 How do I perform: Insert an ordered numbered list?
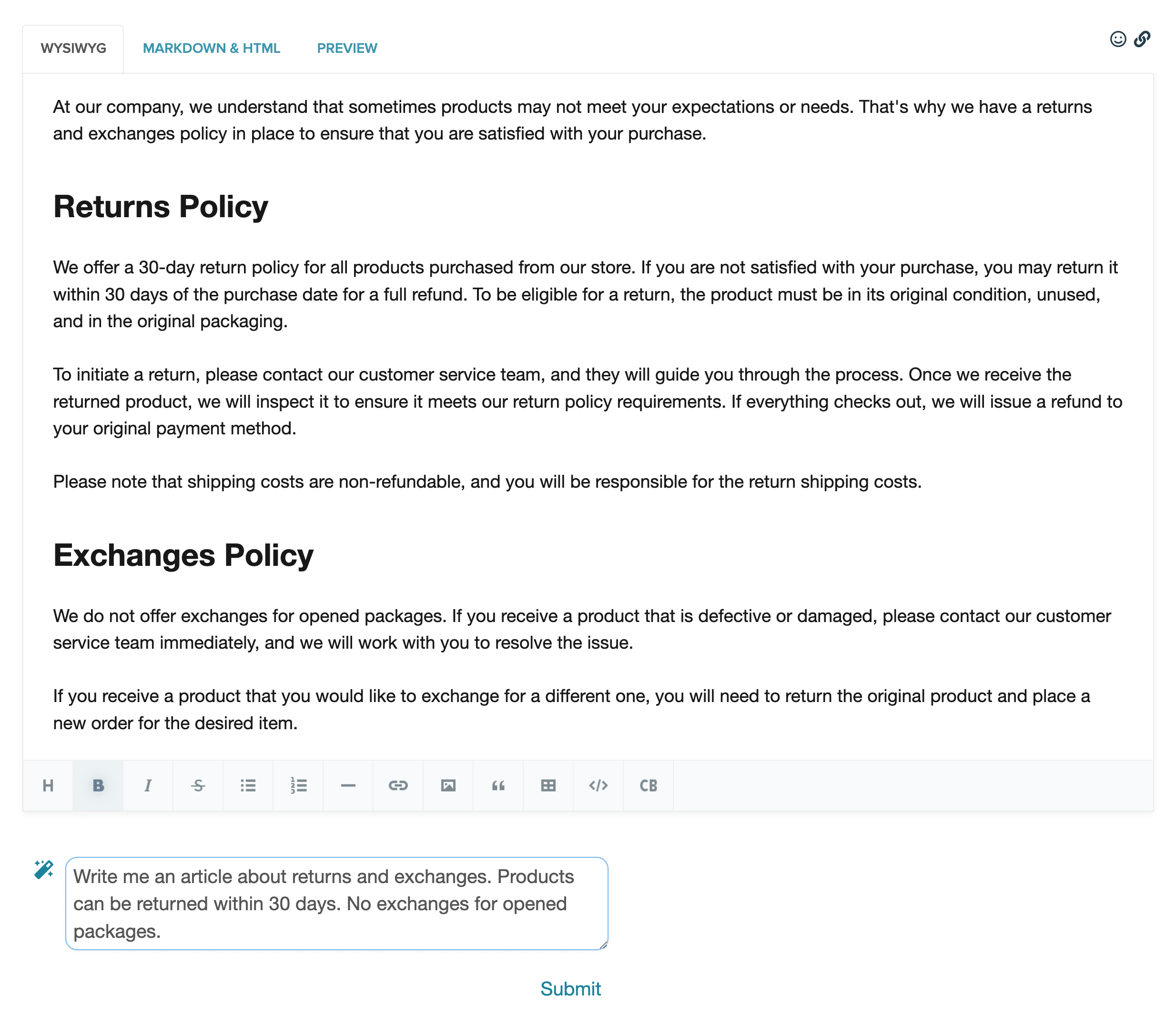298,785
